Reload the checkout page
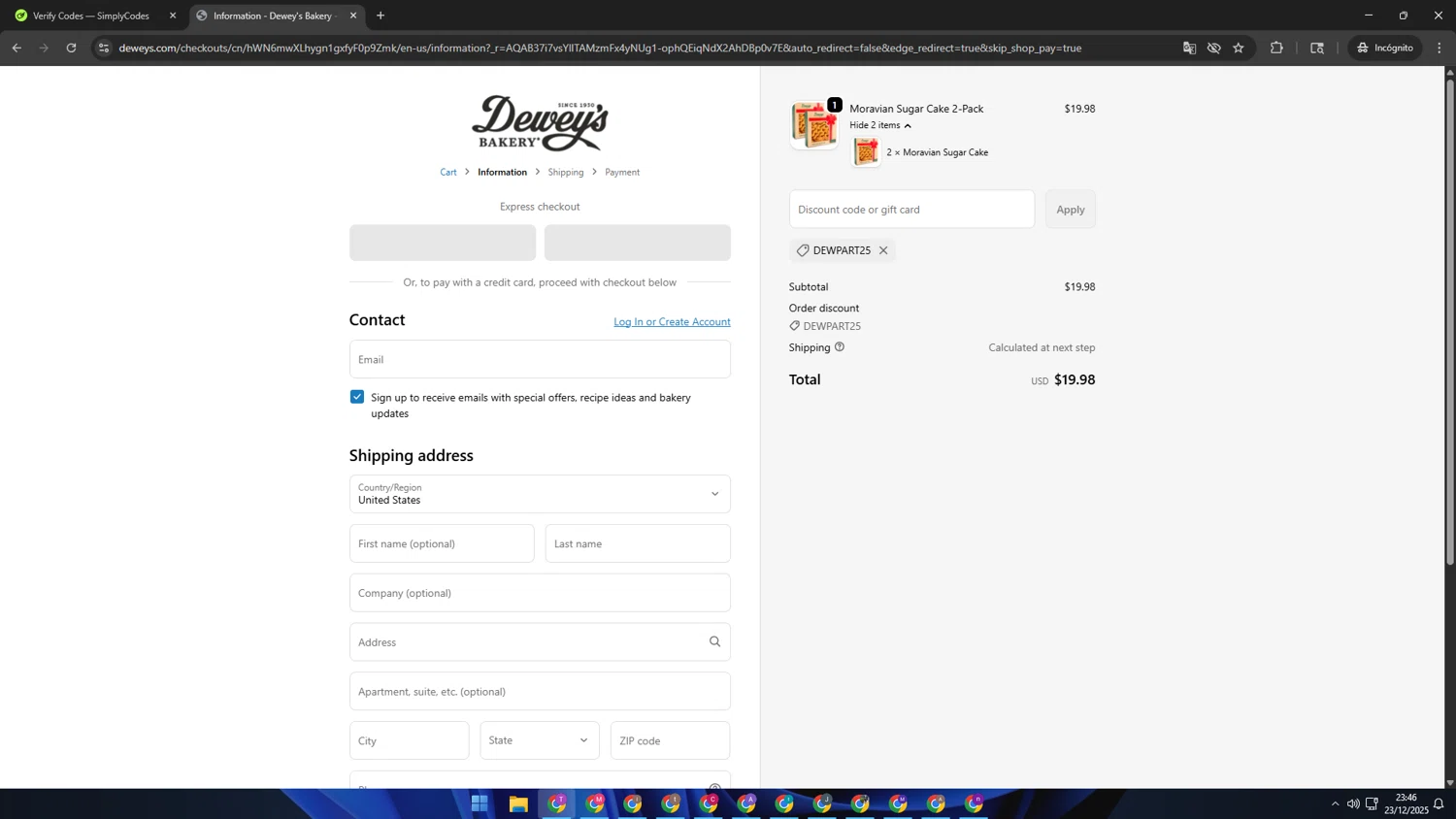Viewport: 1456px width, 819px height. (x=71, y=48)
